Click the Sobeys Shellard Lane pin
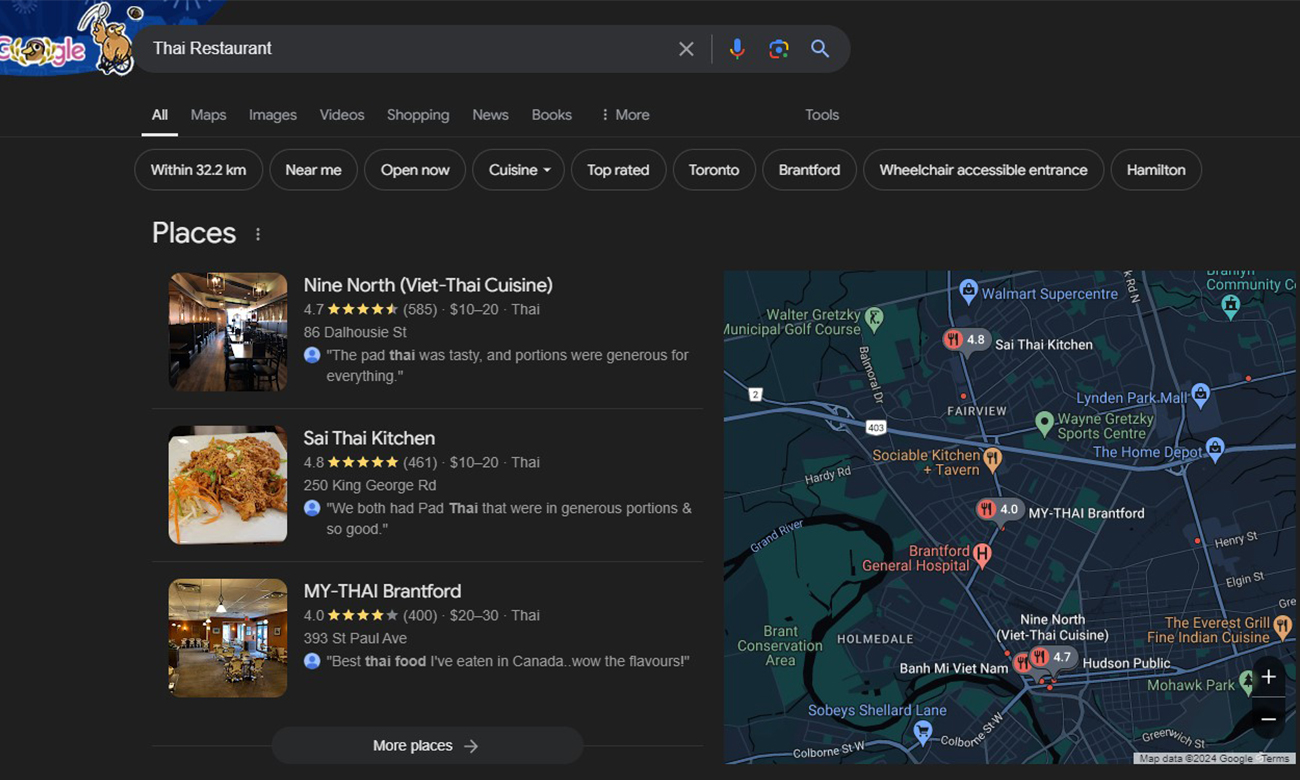The width and height of the screenshot is (1300, 780). 923,733
